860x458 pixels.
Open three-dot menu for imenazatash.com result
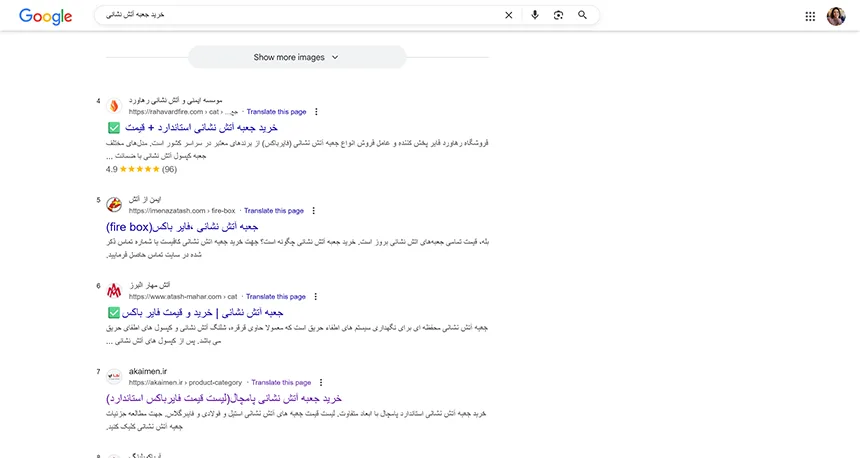313,211
